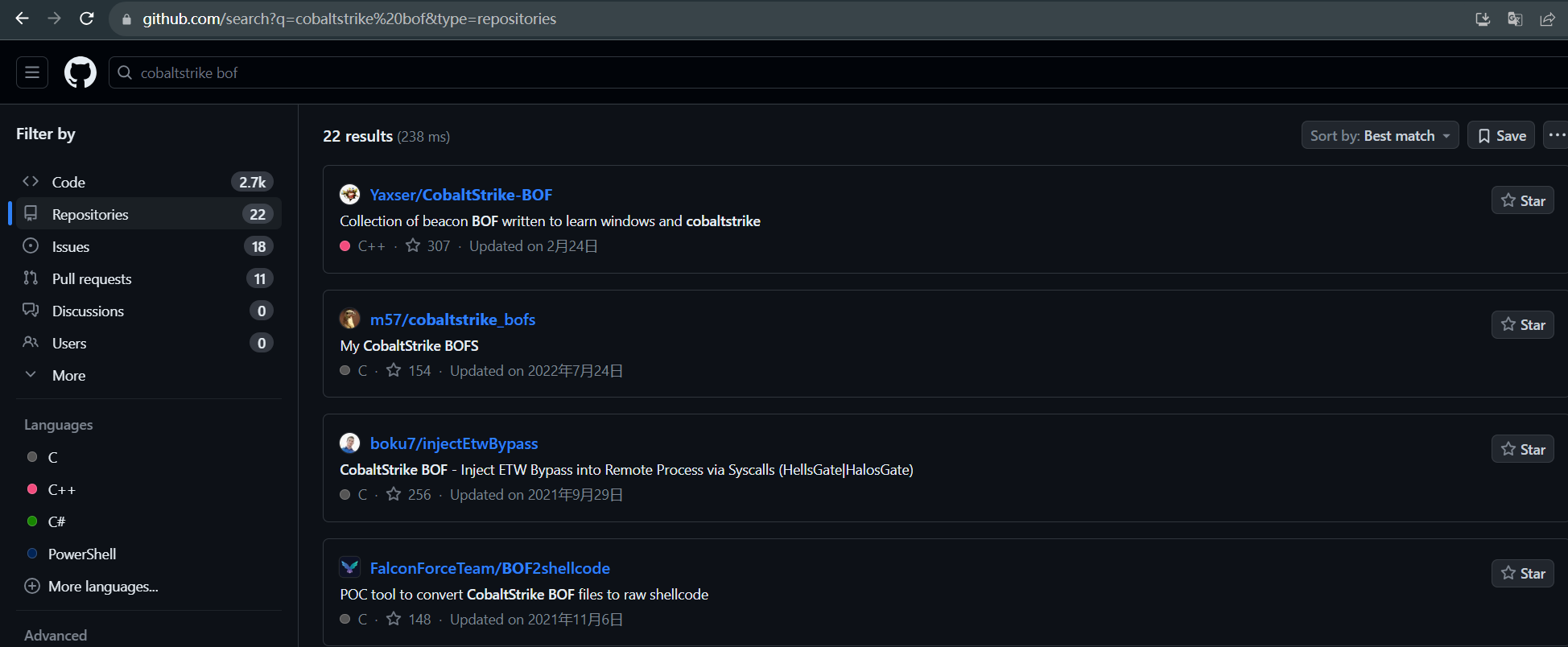Filter by C++ language with pink dot

pos(61,489)
